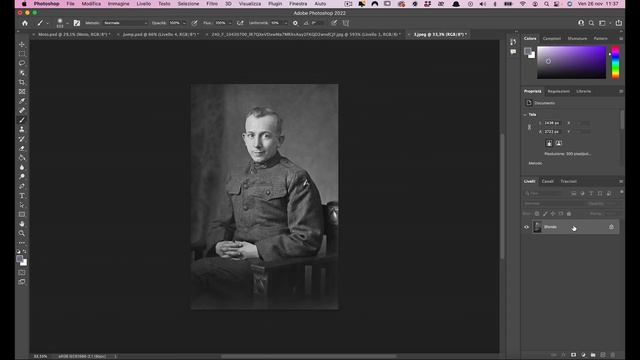Image resolution: width=640 pixels, height=360 pixels.
Task: Open the brush preset picker arrow
Action: click(67, 23)
